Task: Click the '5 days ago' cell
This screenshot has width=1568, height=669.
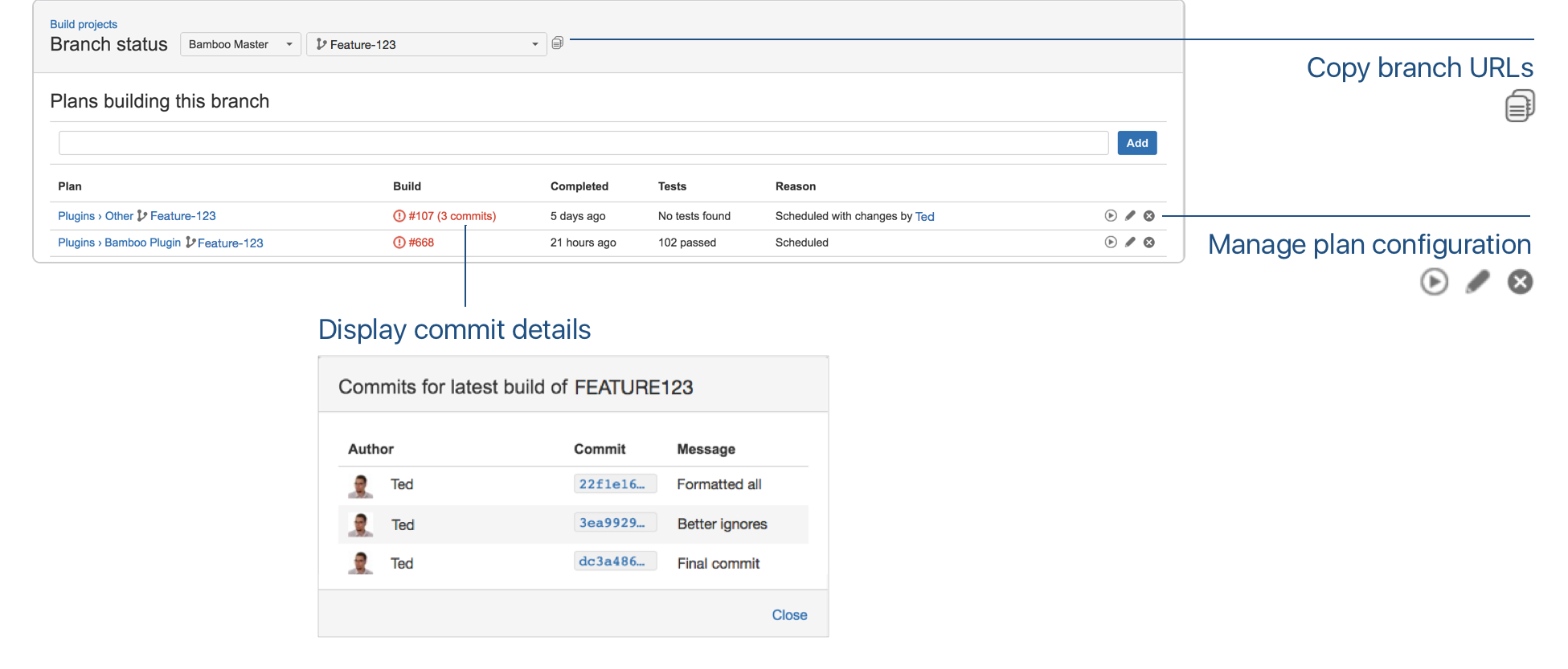Action: 578,216
